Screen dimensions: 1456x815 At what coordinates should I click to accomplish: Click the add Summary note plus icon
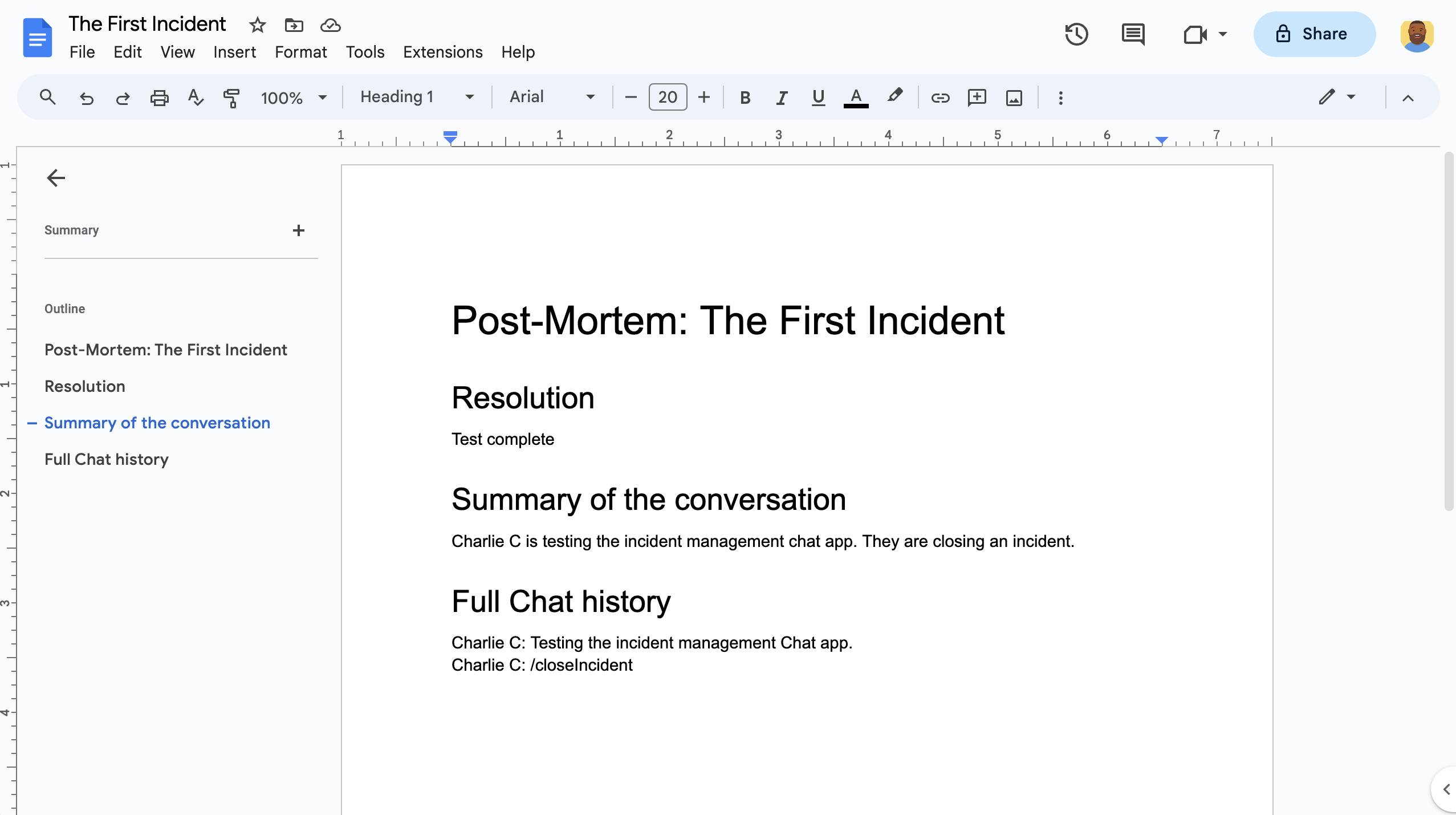click(299, 230)
